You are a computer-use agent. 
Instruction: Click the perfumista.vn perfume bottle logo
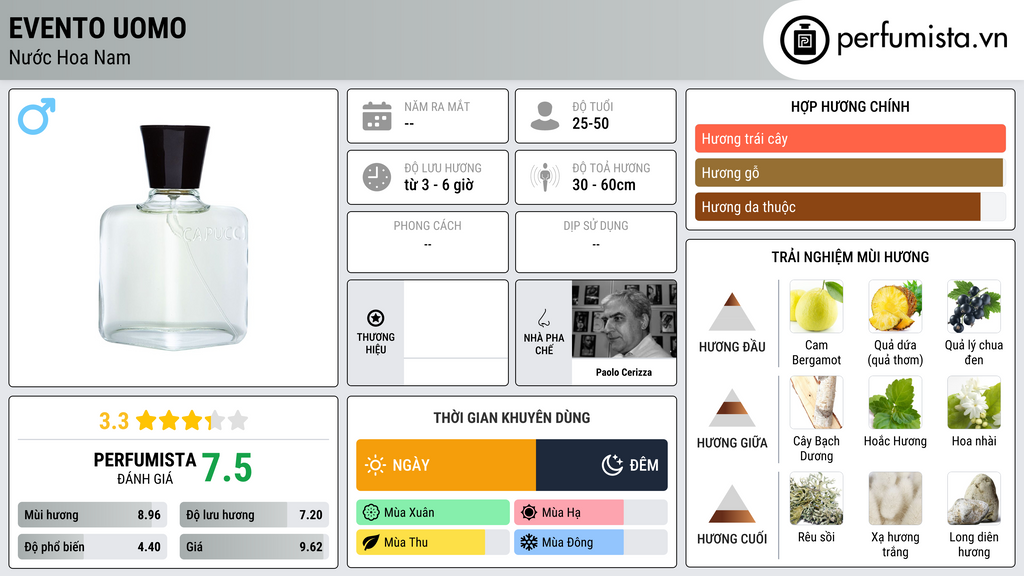point(804,40)
